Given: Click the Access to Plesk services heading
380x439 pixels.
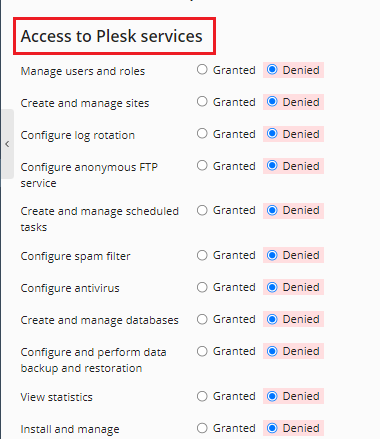Looking at the screenshot, I should pyautogui.click(x=112, y=36).
